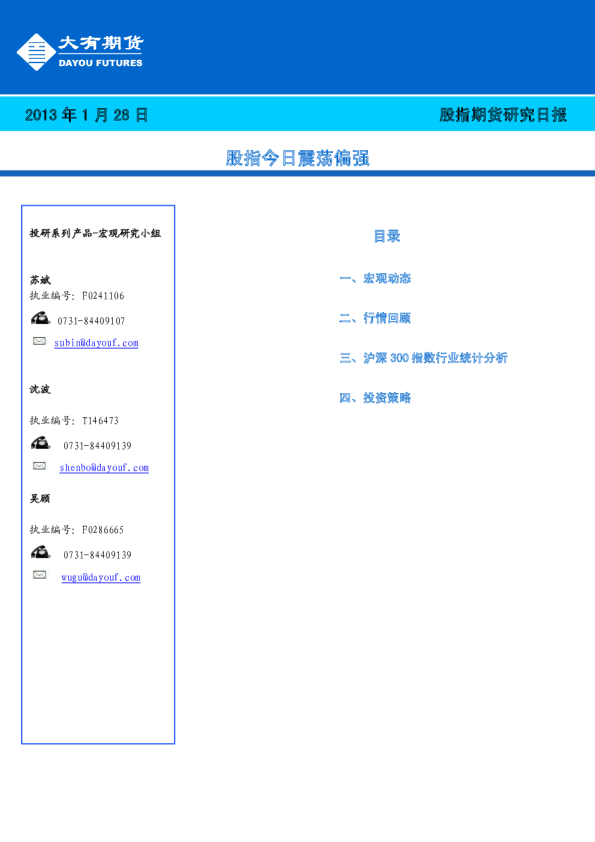
Task: Click the 目录 heading
Action: tap(387, 236)
